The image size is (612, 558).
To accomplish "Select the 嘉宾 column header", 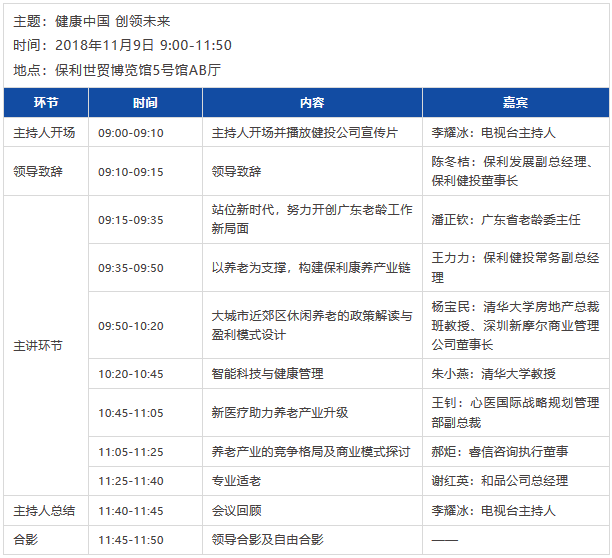I will (515, 103).
